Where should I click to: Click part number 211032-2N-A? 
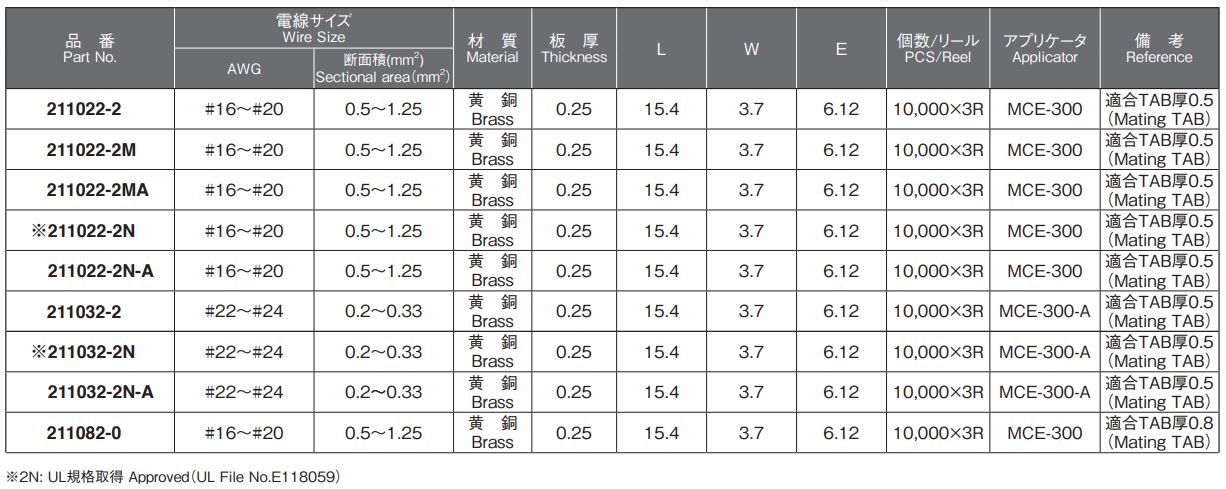[x=89, y=392]
